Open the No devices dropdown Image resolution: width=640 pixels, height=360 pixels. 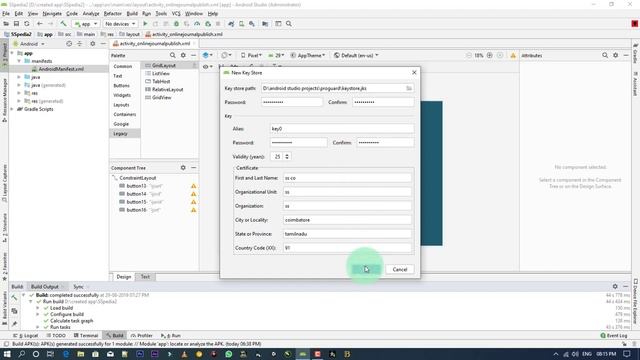(120, 24)
